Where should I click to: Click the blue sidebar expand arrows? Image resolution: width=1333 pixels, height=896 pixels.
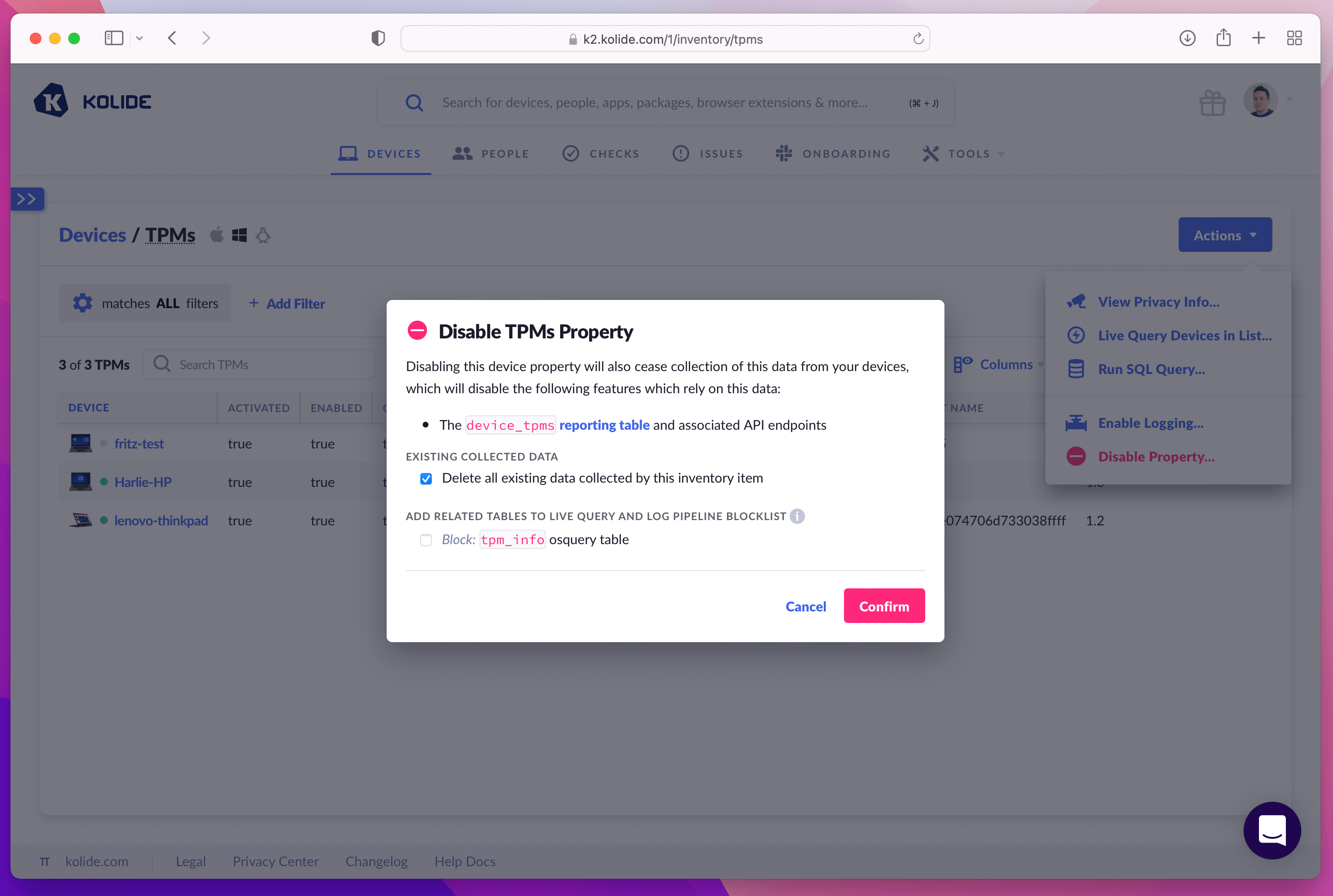click(27, 199)
